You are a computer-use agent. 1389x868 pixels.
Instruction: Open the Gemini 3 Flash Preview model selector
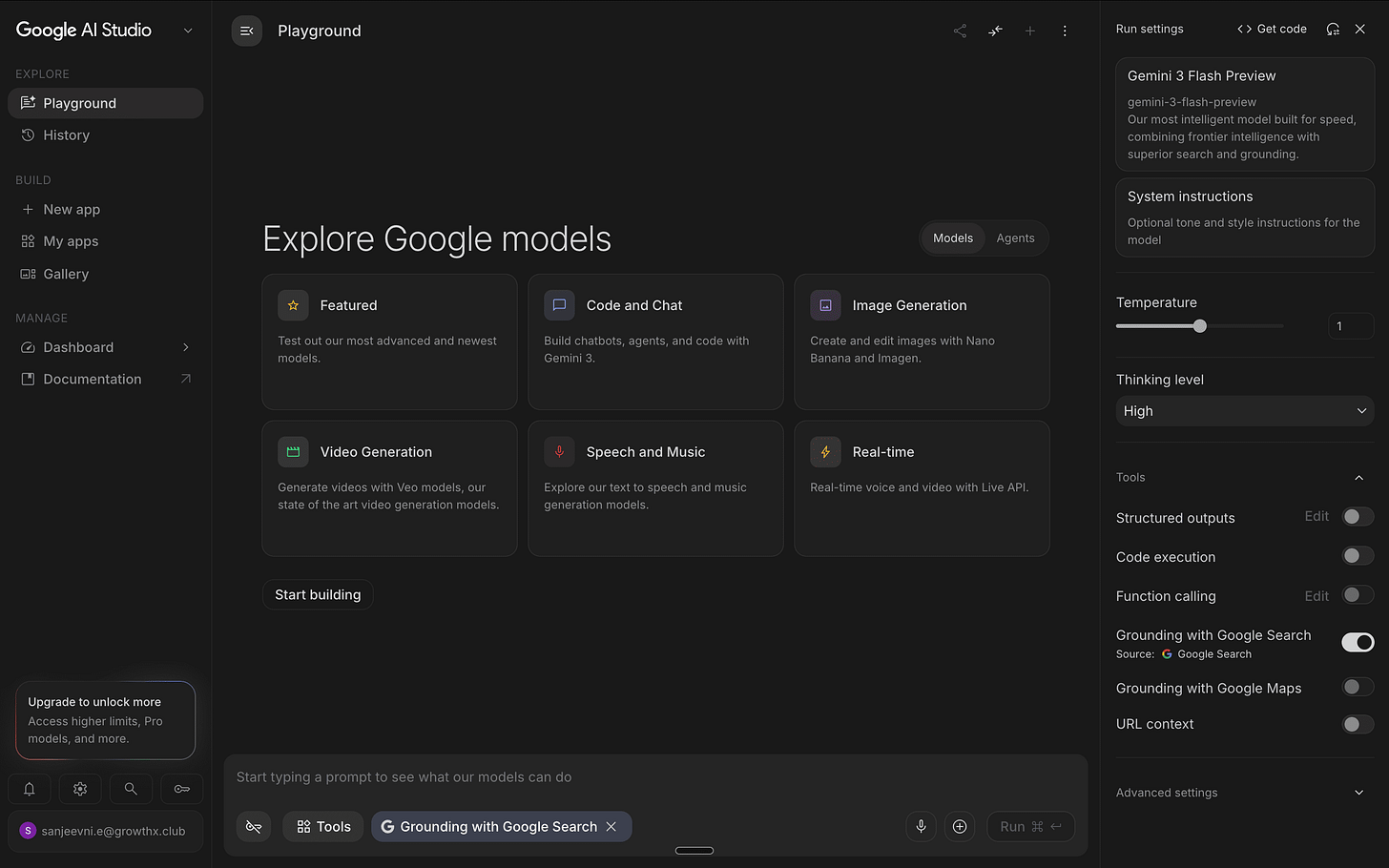pyautogui.click(x=1245, y=114)
